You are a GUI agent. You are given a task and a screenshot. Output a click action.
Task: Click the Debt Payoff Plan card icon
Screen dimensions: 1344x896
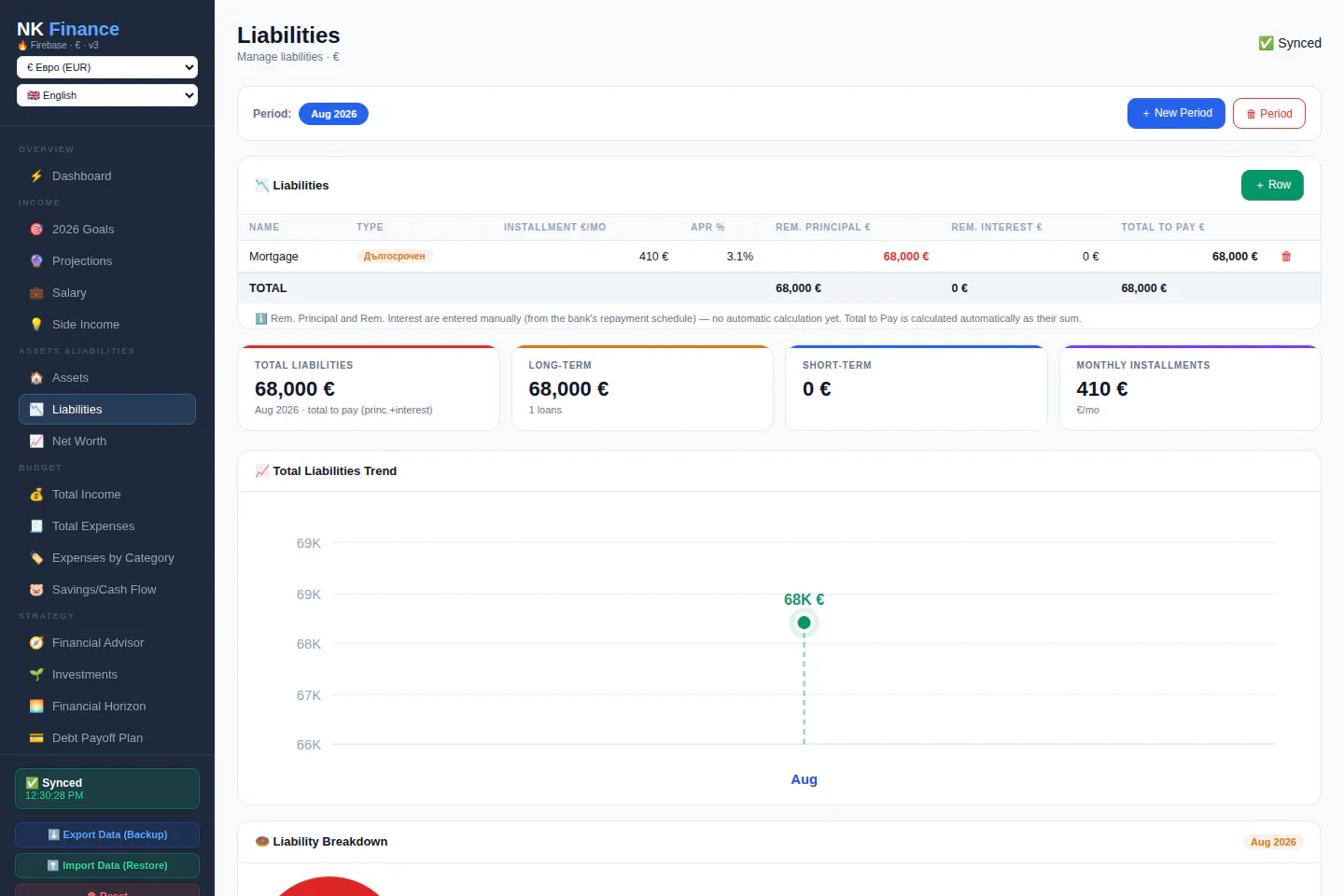pyautogui.click(x=36, y=738)
